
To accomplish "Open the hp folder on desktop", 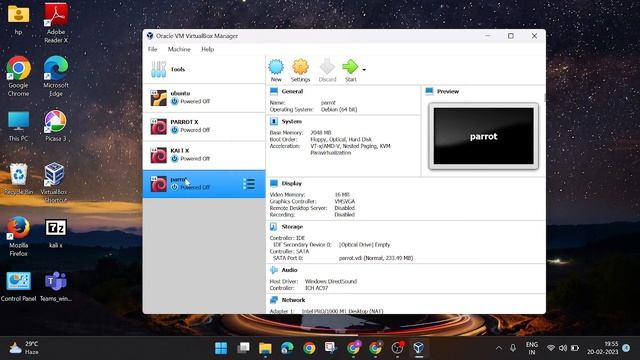I will click(x=18, y=19).
